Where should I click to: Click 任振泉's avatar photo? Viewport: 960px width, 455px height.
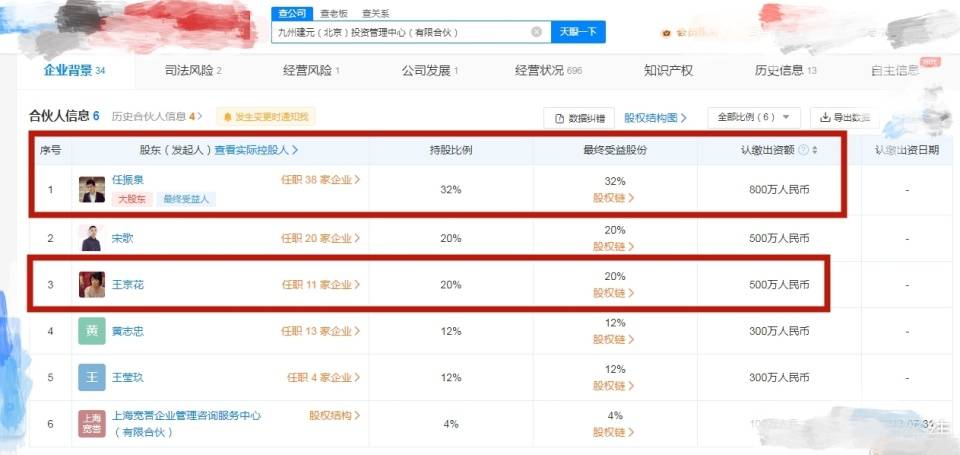pyautogui.click(x=92, y=189)
